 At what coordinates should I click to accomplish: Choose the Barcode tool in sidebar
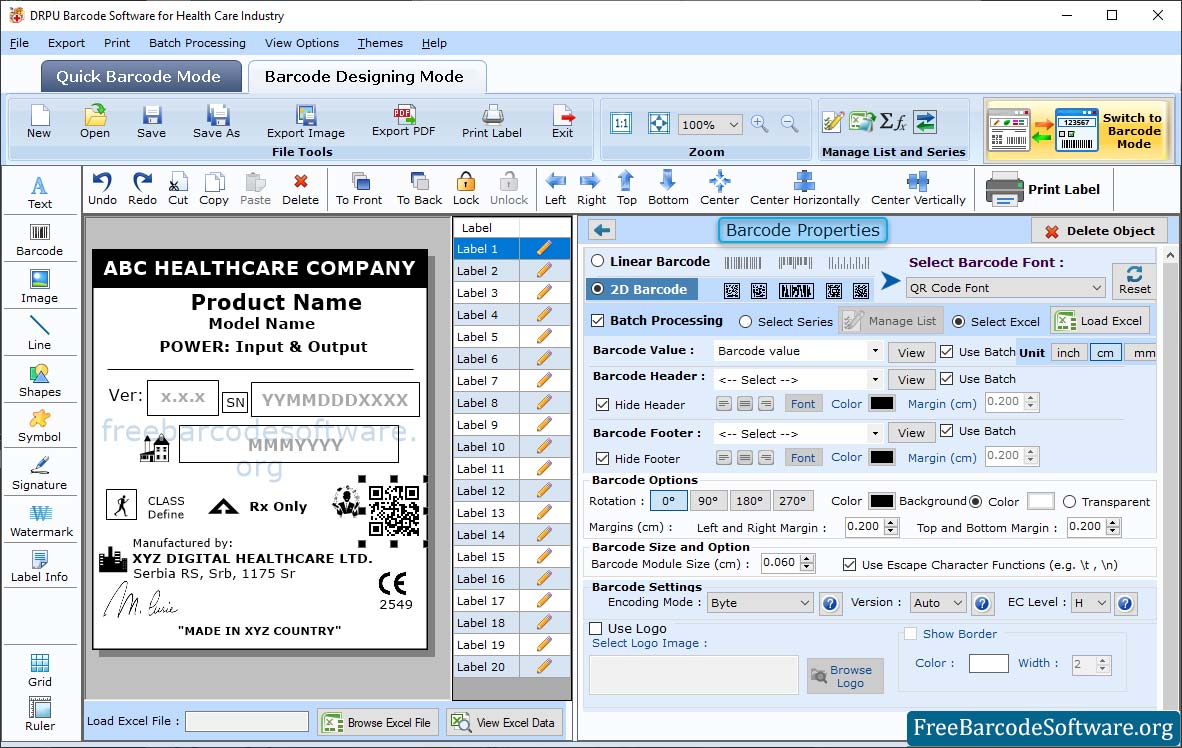(39, 240)
